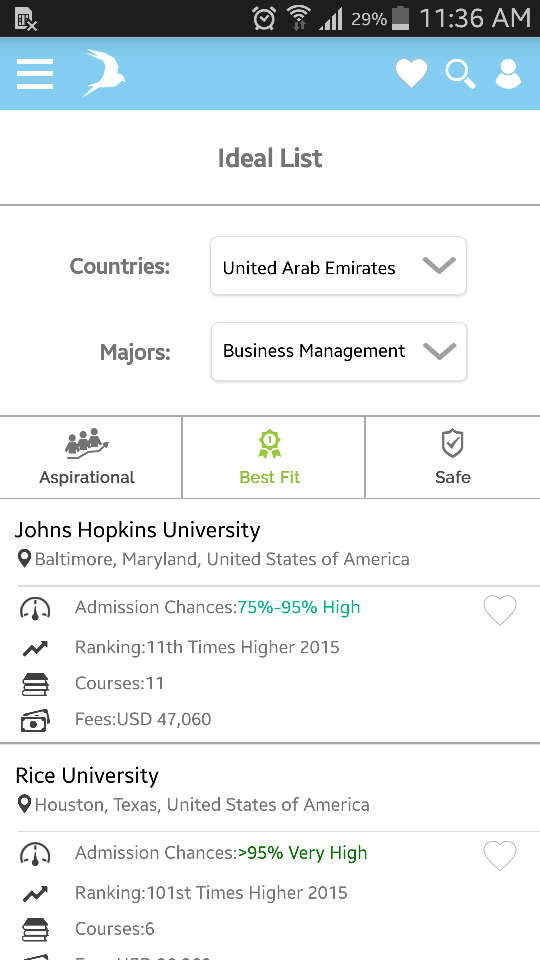Screen dimensions: 540x960
Task: Select 'Baltimore, Maryland, United States of America' text
Action: [222, 559]
